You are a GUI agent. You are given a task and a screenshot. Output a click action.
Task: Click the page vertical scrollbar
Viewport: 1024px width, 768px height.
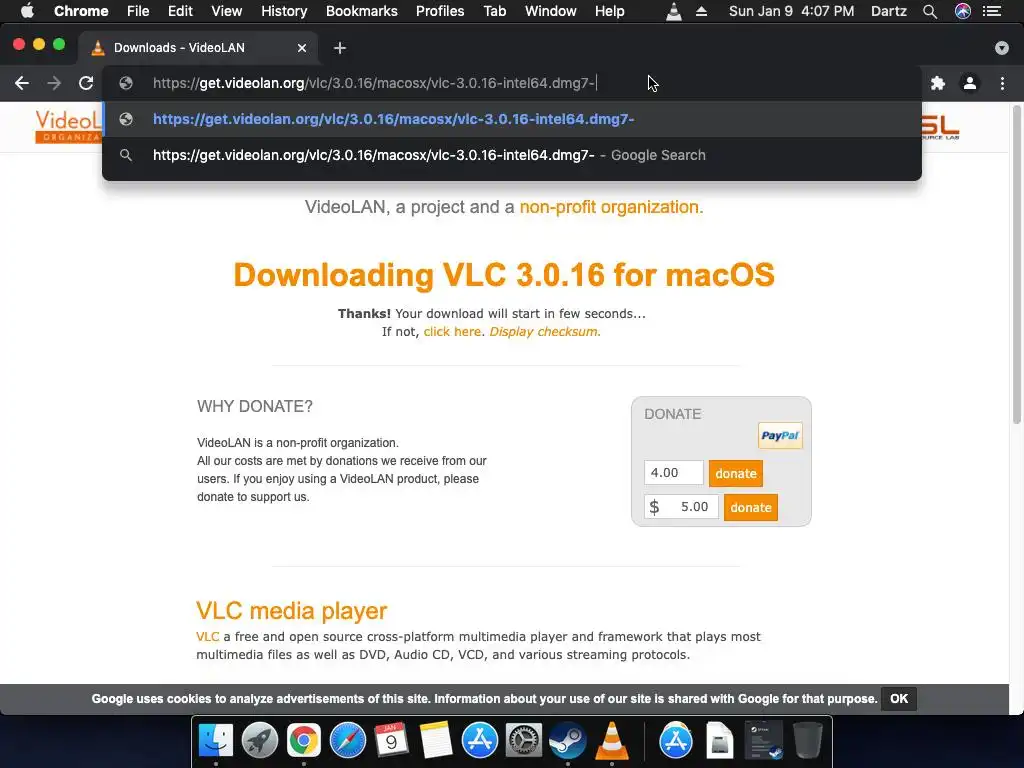point(1016,264)
